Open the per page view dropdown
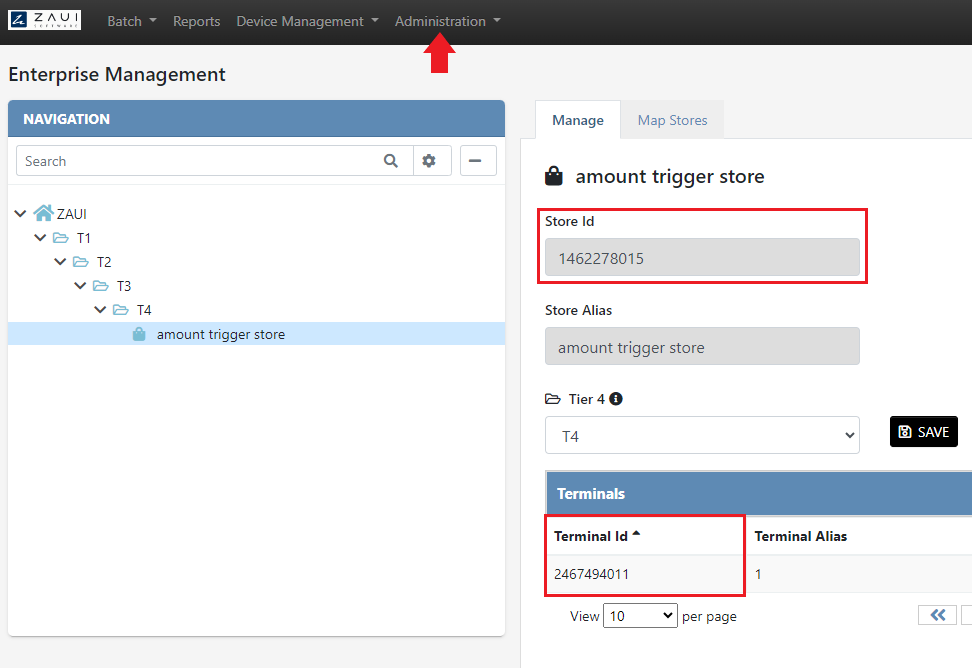This screenshot has height=668, width=972. [x=640, y=616]
